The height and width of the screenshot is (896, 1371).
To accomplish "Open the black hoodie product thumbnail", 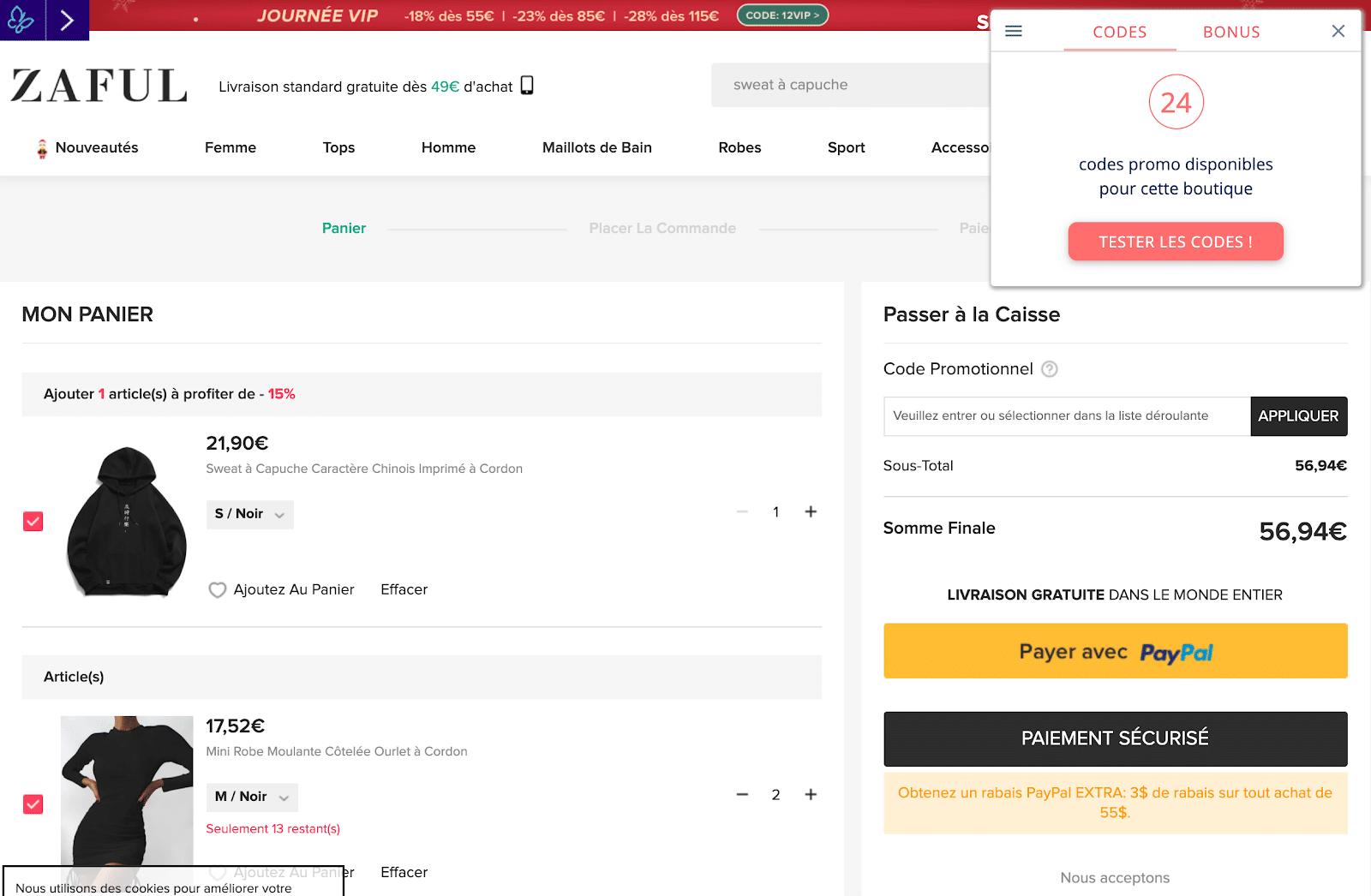I will [x=127, y=522].
